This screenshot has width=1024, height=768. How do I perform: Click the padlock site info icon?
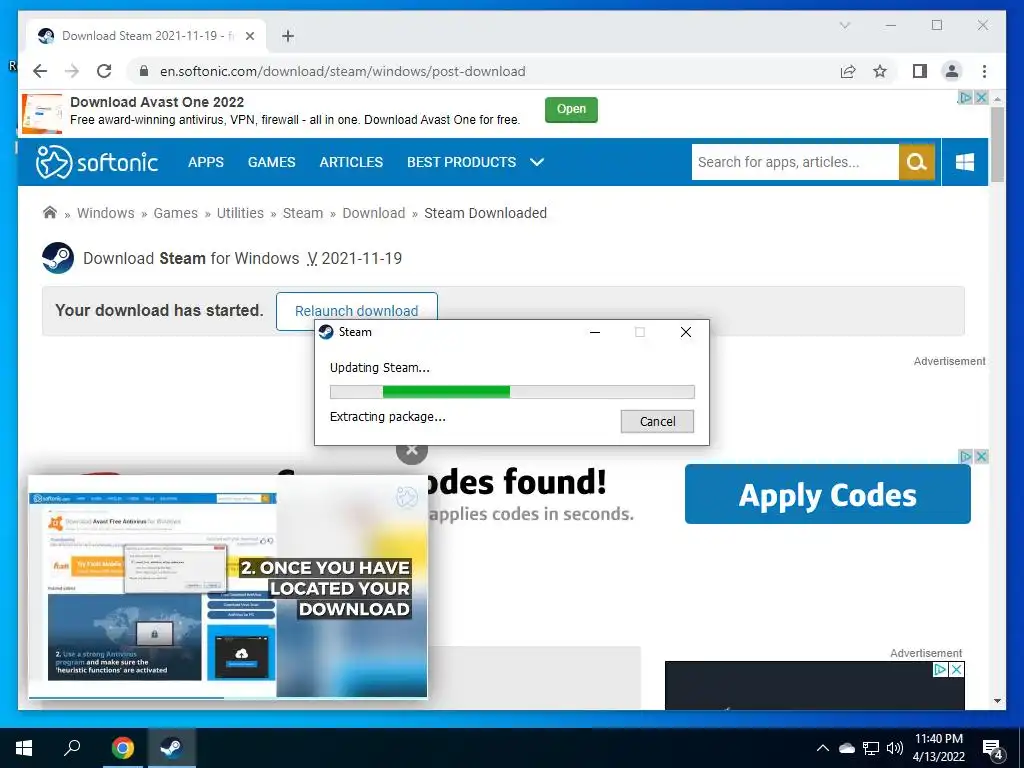point(144,71)
